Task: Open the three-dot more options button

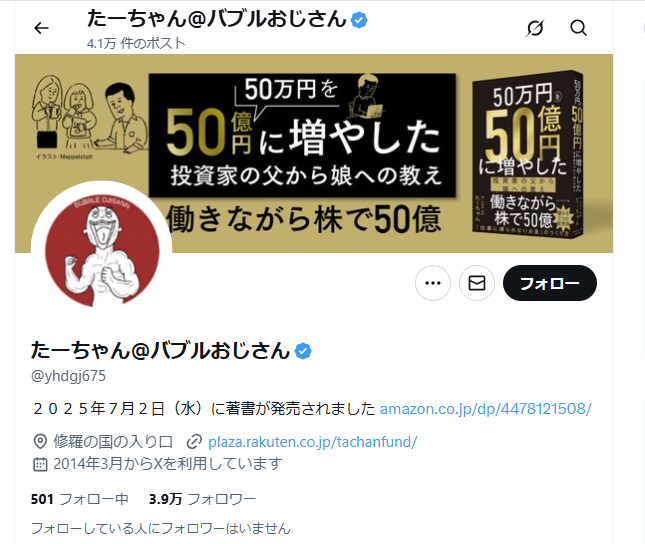Action: point(433,283)
